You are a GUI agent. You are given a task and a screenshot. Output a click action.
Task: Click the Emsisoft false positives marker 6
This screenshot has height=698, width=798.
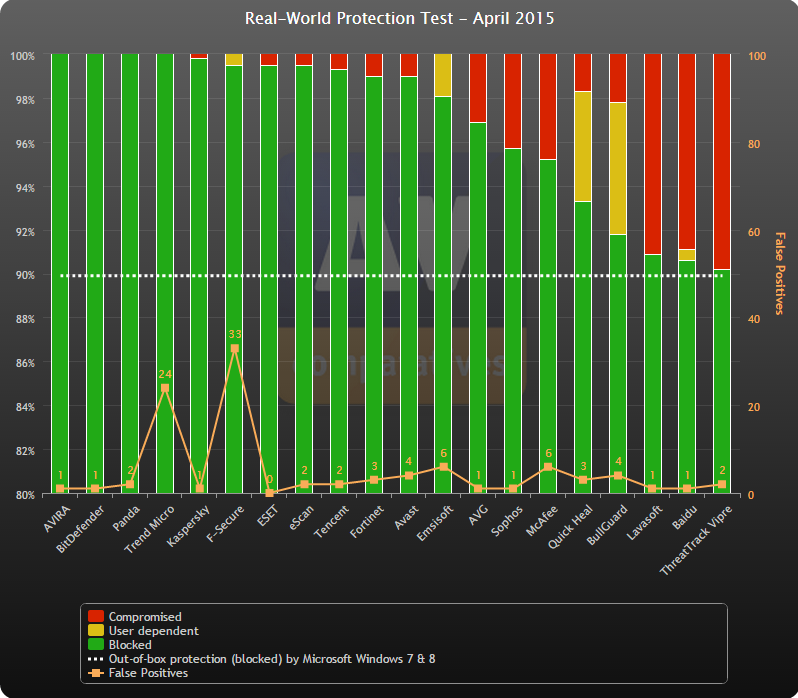[x=443, y=467]
